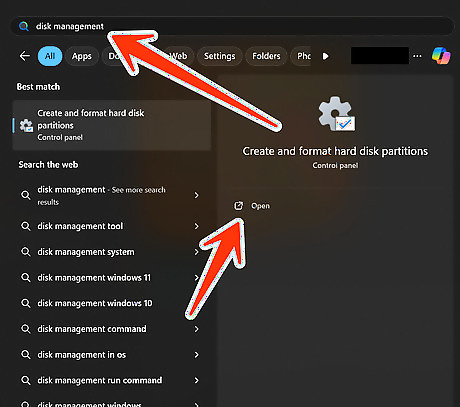Click the Open action link

(260, 206)
